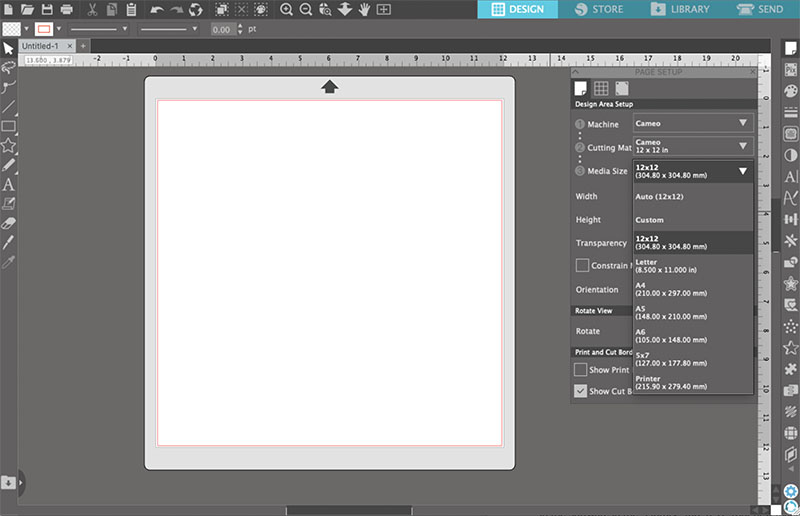Screen dimensions: 800x516
Task: Add new document tab plus button
Action: pyautogui.click(x=83, y=46)
